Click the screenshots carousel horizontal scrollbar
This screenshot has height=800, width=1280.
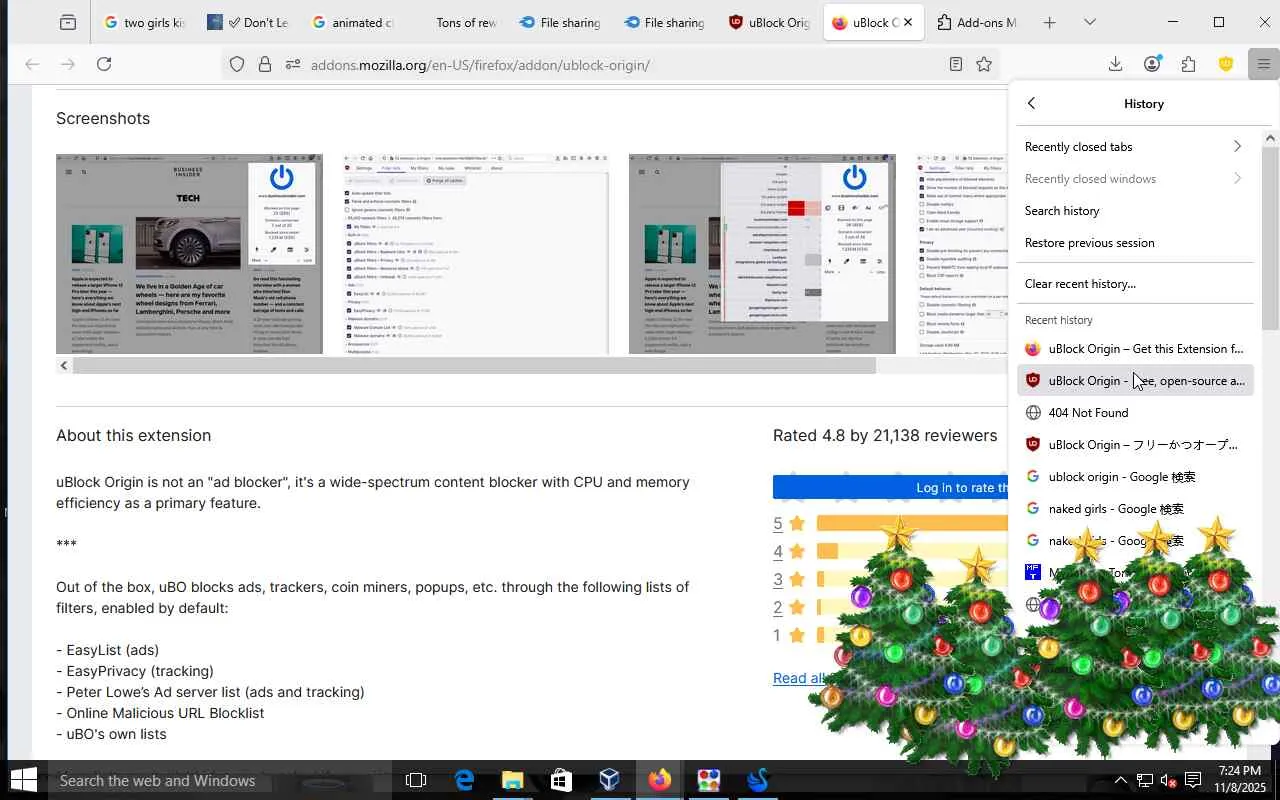click(474, 366)
